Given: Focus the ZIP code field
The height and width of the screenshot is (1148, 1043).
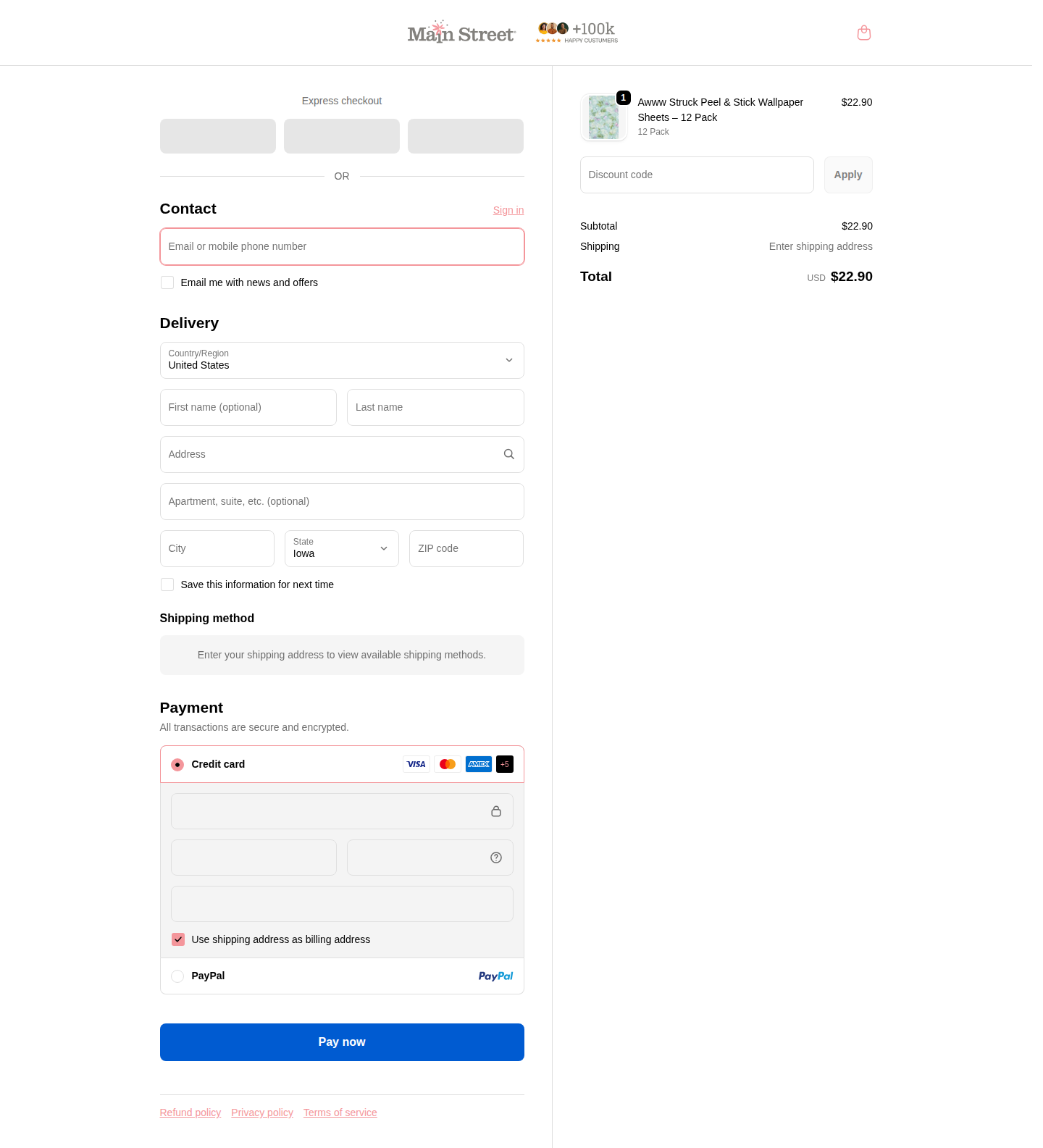Looking at the screenshot, I should (466, 548).
